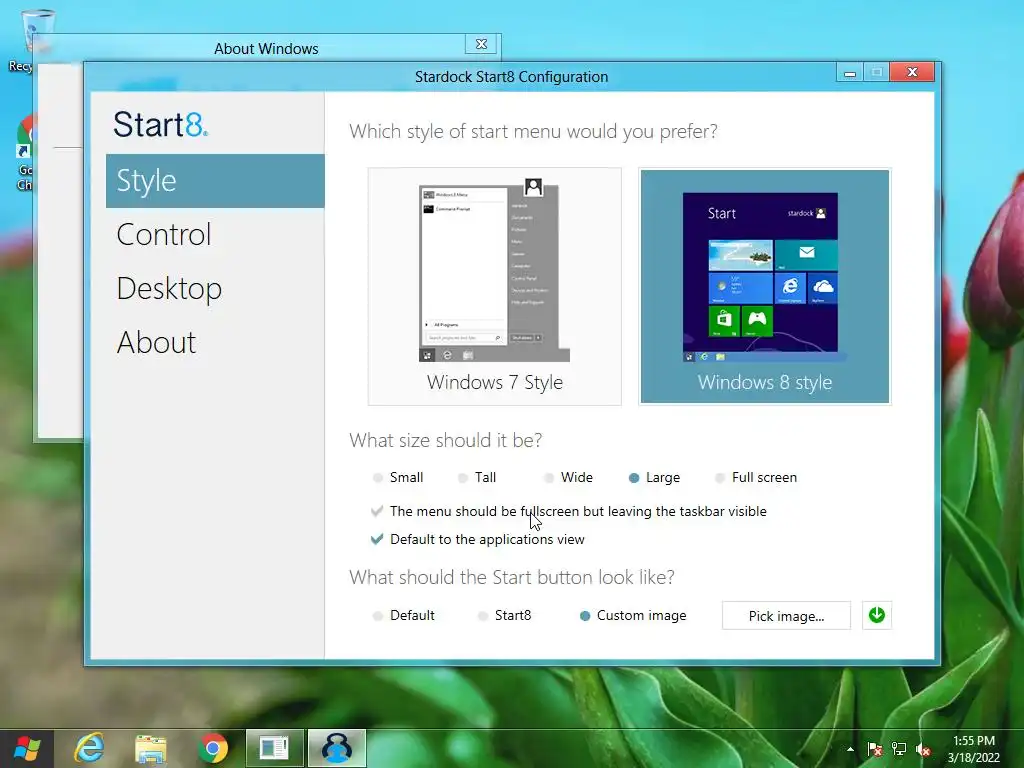
Task: Open Action Center flag icon
Action: click(875, 749)
